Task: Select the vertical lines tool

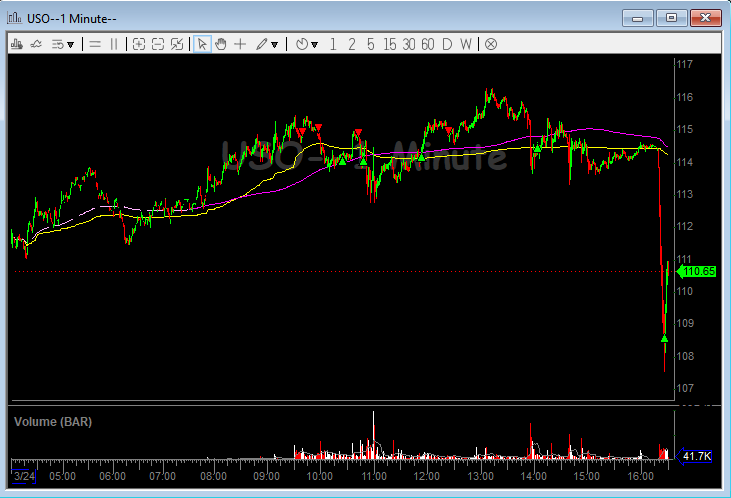Action: point(114,44)
